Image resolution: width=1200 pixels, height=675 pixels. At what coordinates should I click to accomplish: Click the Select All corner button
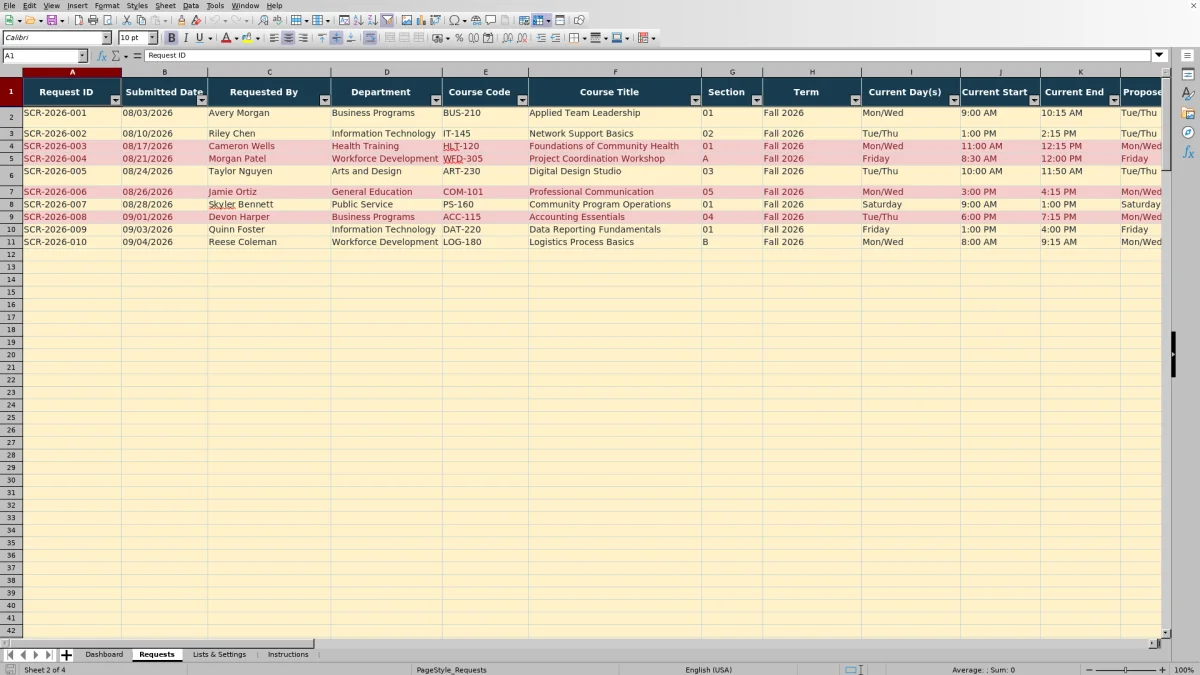(11, 72)
